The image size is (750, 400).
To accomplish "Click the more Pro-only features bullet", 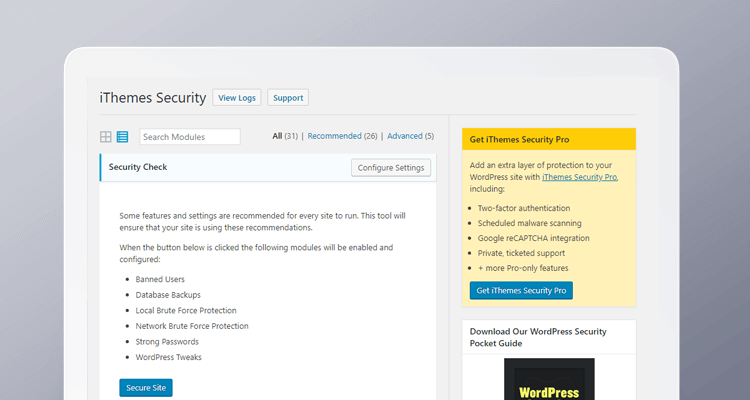I will tap(523, 268).
